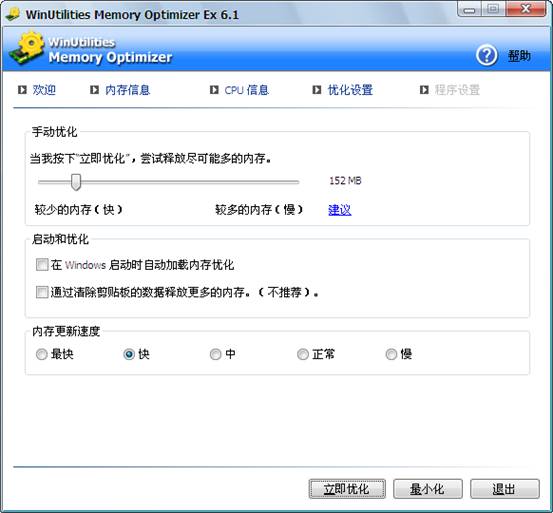Check the clear clipboard data option
Image resolution: width=553 pixels, height=513 pixels.
[x=42, y=292]
